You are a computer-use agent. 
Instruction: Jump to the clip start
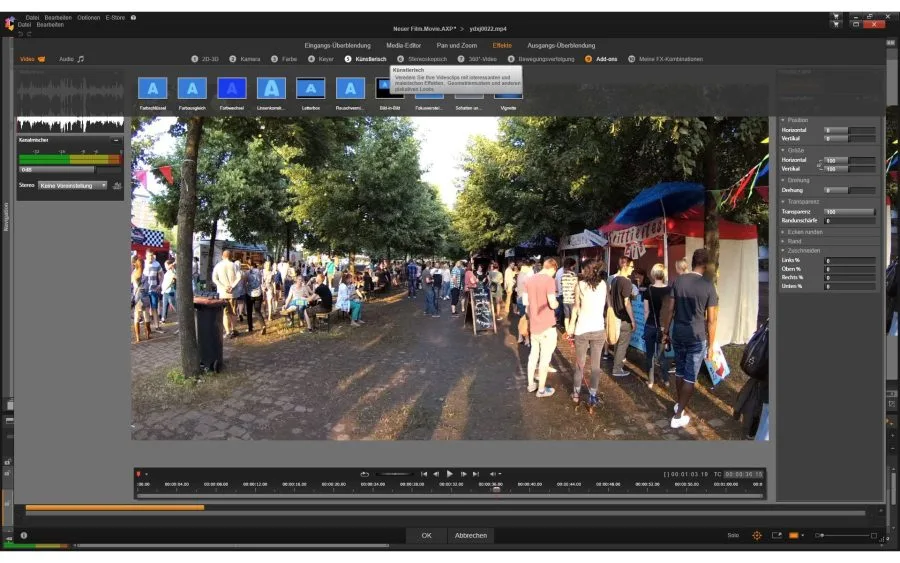click(424, 474)
